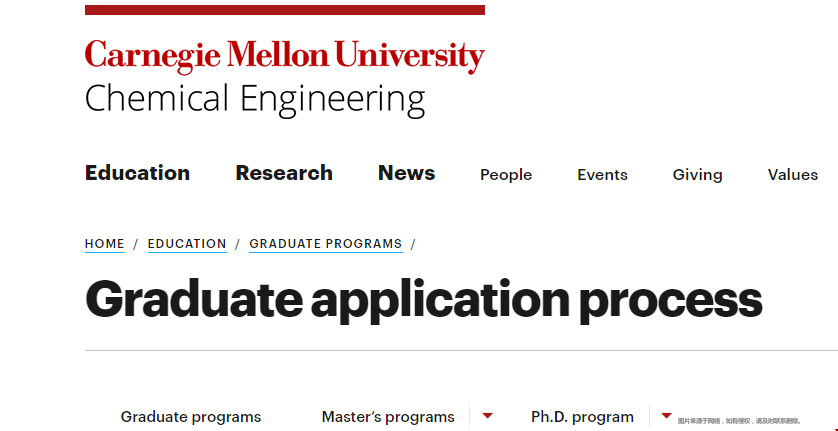Click the GRADUATE PROGRAMS breadcrumb link
This screenshot has width=838, height=431.
coord(325,244)
